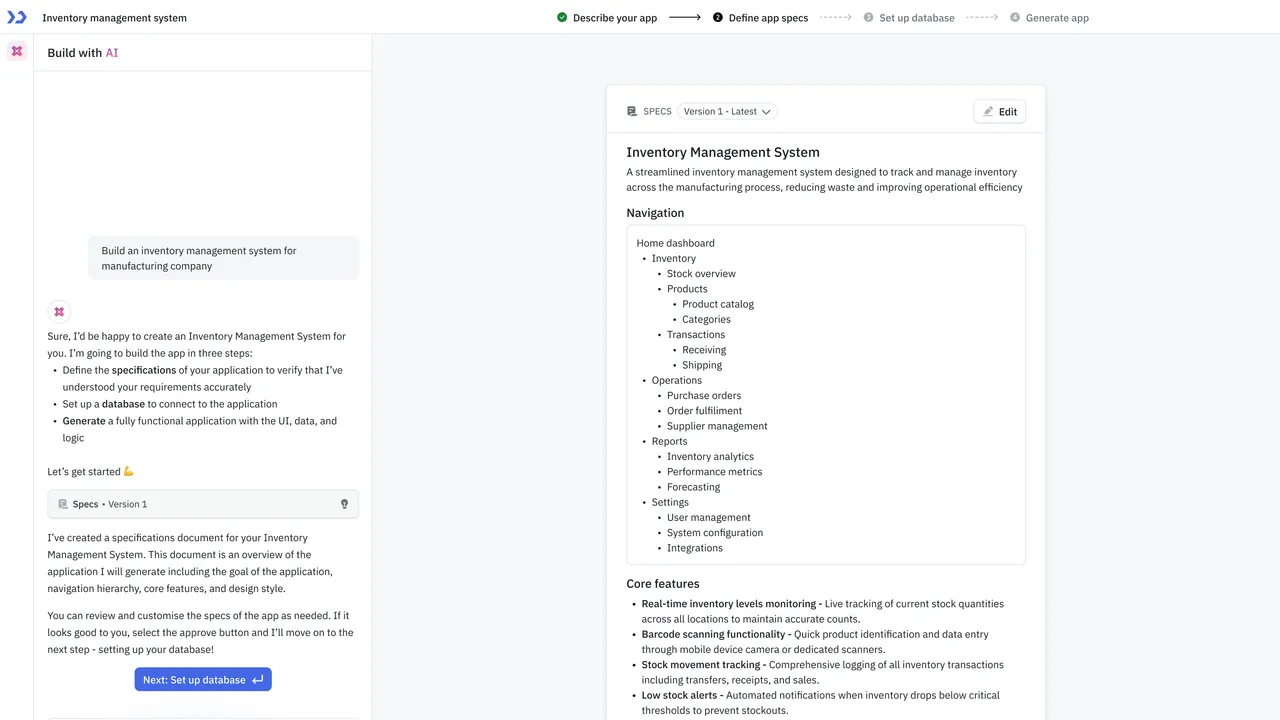The width and height of the screenshot is (1280, 720).
Task: Open the AI builder sidebar icon
Action: click(x=17, y=51)
